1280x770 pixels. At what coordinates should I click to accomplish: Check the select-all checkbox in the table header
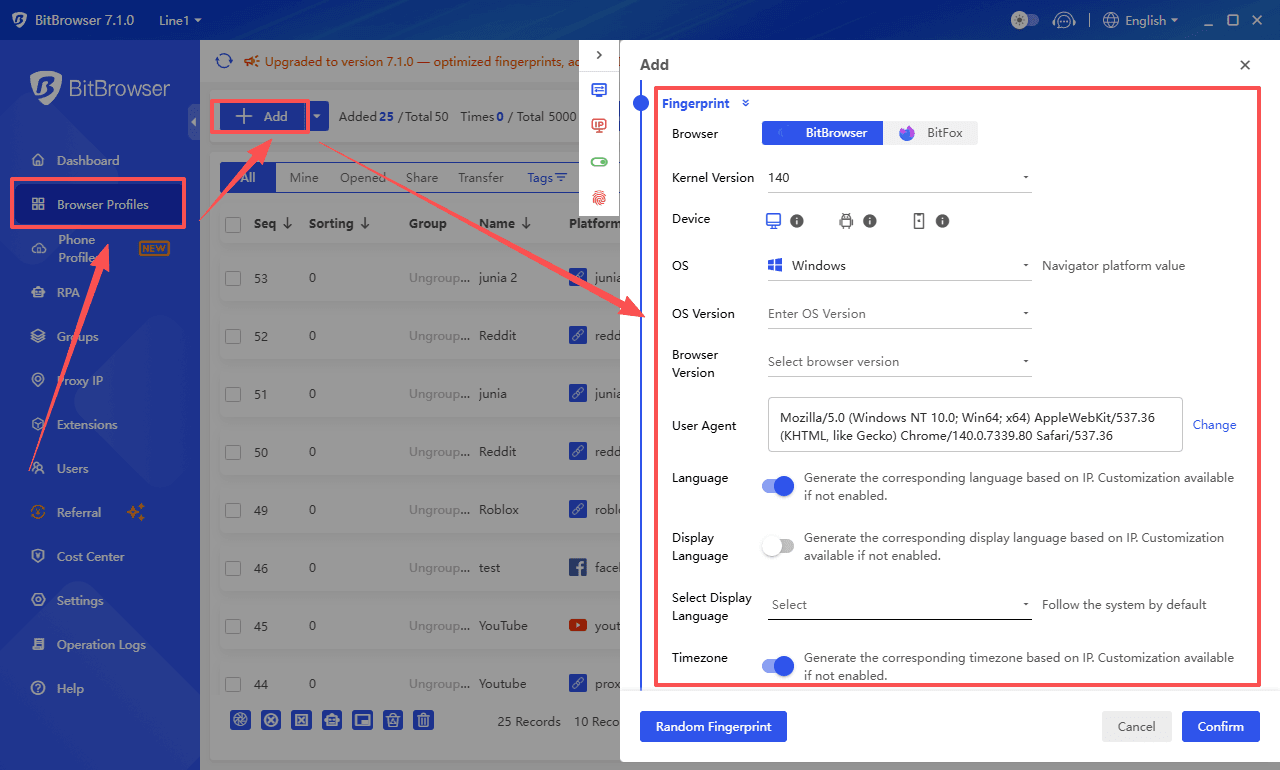click(234, 223)
